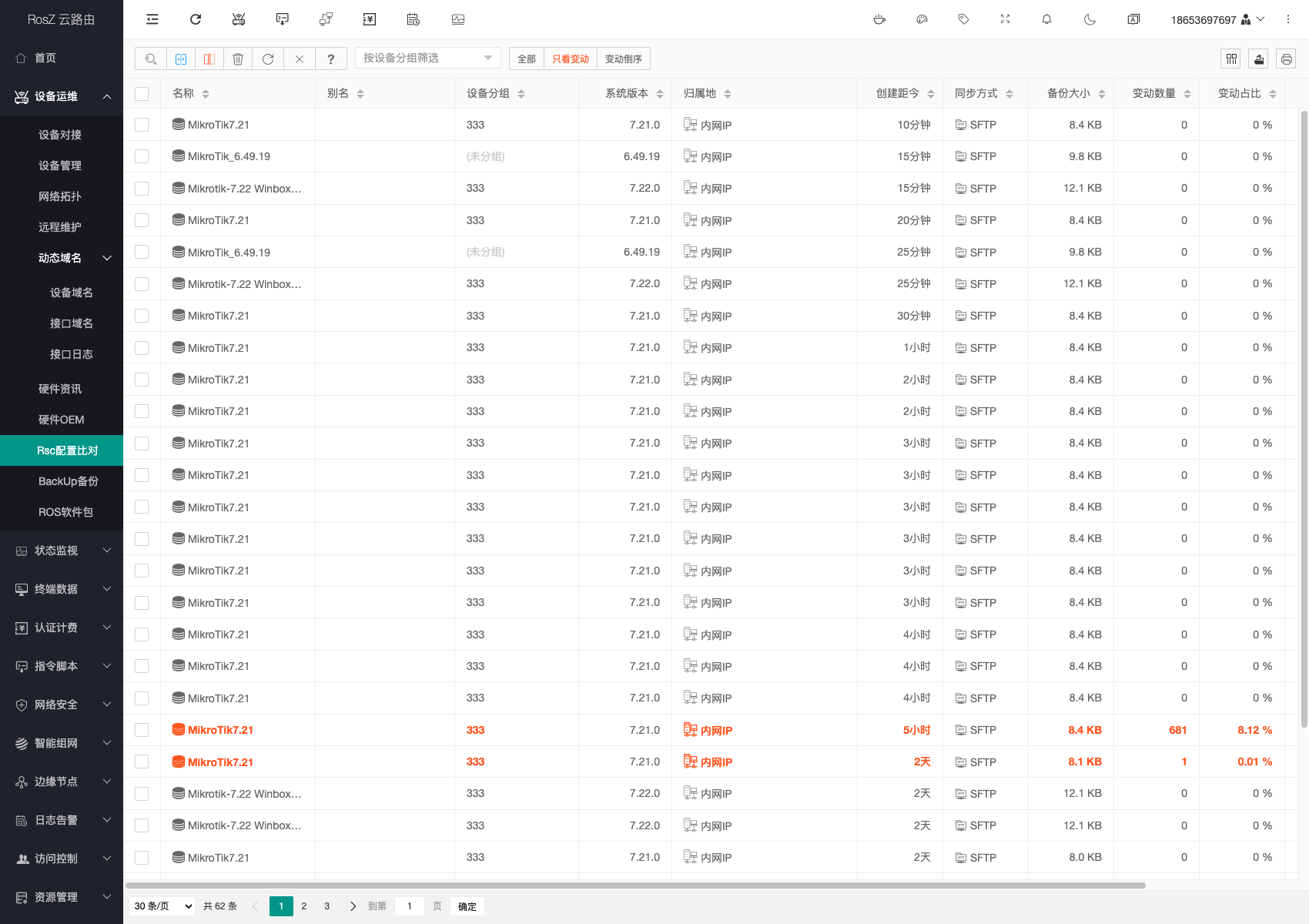Viewport: 1309px width, 924px height.
Task: Click the page number jump input field
Action: point(409,906)
